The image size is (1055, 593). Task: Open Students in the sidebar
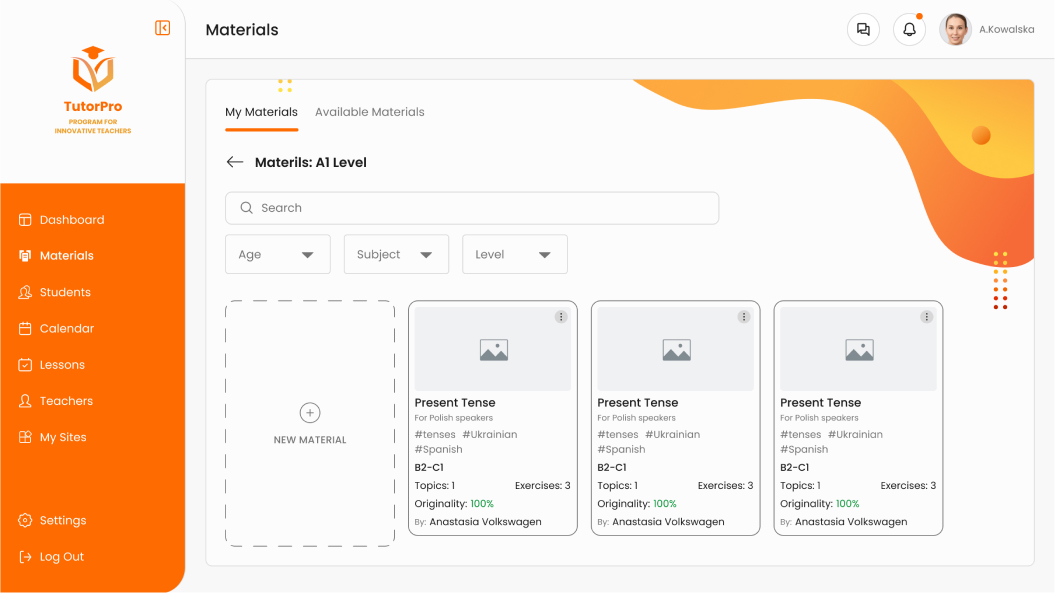pyautogui.click(x=65, y=292)
